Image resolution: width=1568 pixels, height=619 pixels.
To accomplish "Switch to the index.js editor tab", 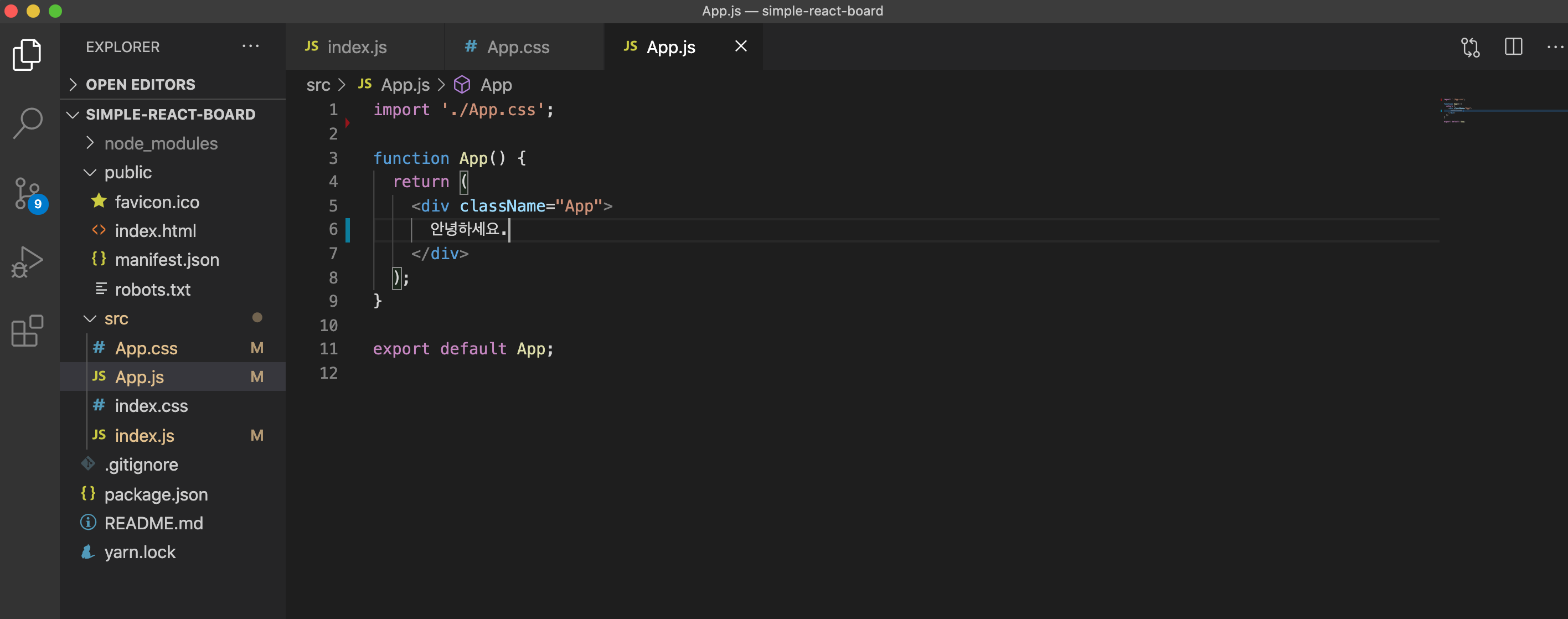I will 356,47.
